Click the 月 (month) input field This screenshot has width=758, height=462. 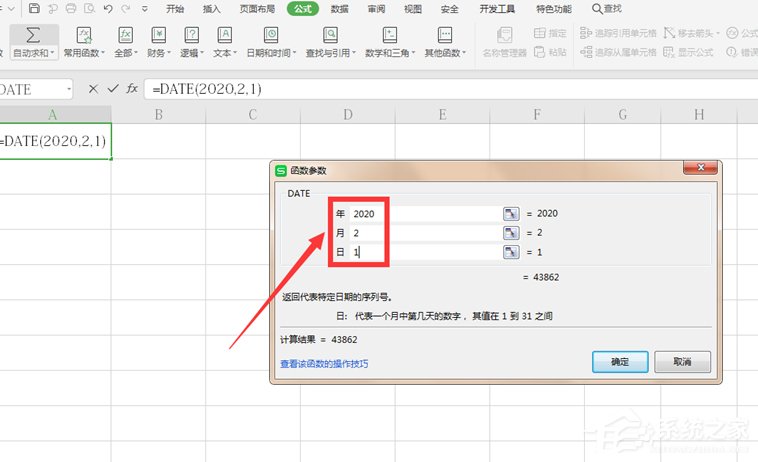coord(425,233)
